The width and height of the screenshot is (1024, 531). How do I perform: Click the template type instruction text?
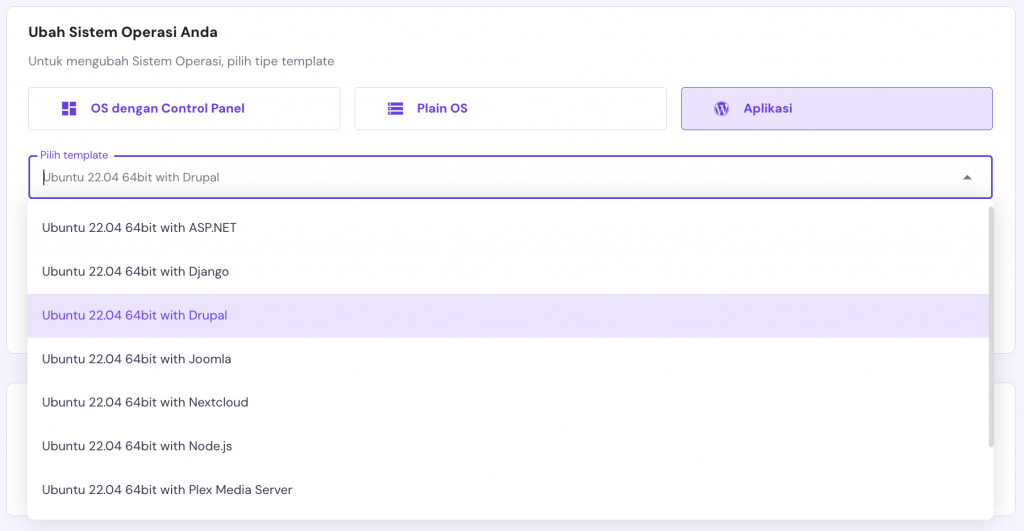coord(181,61)
